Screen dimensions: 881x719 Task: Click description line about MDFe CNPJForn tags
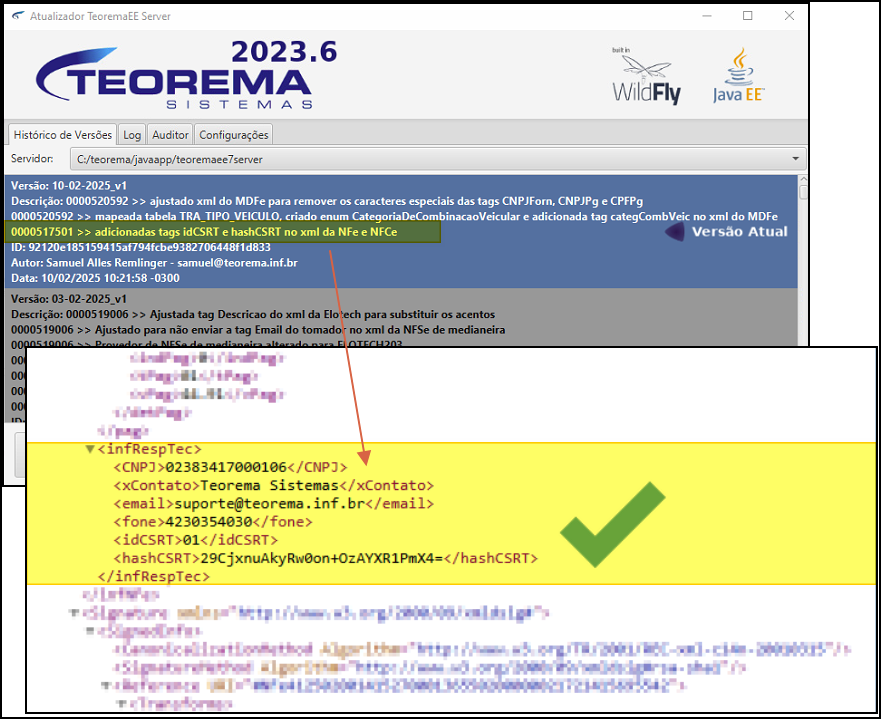327,201
